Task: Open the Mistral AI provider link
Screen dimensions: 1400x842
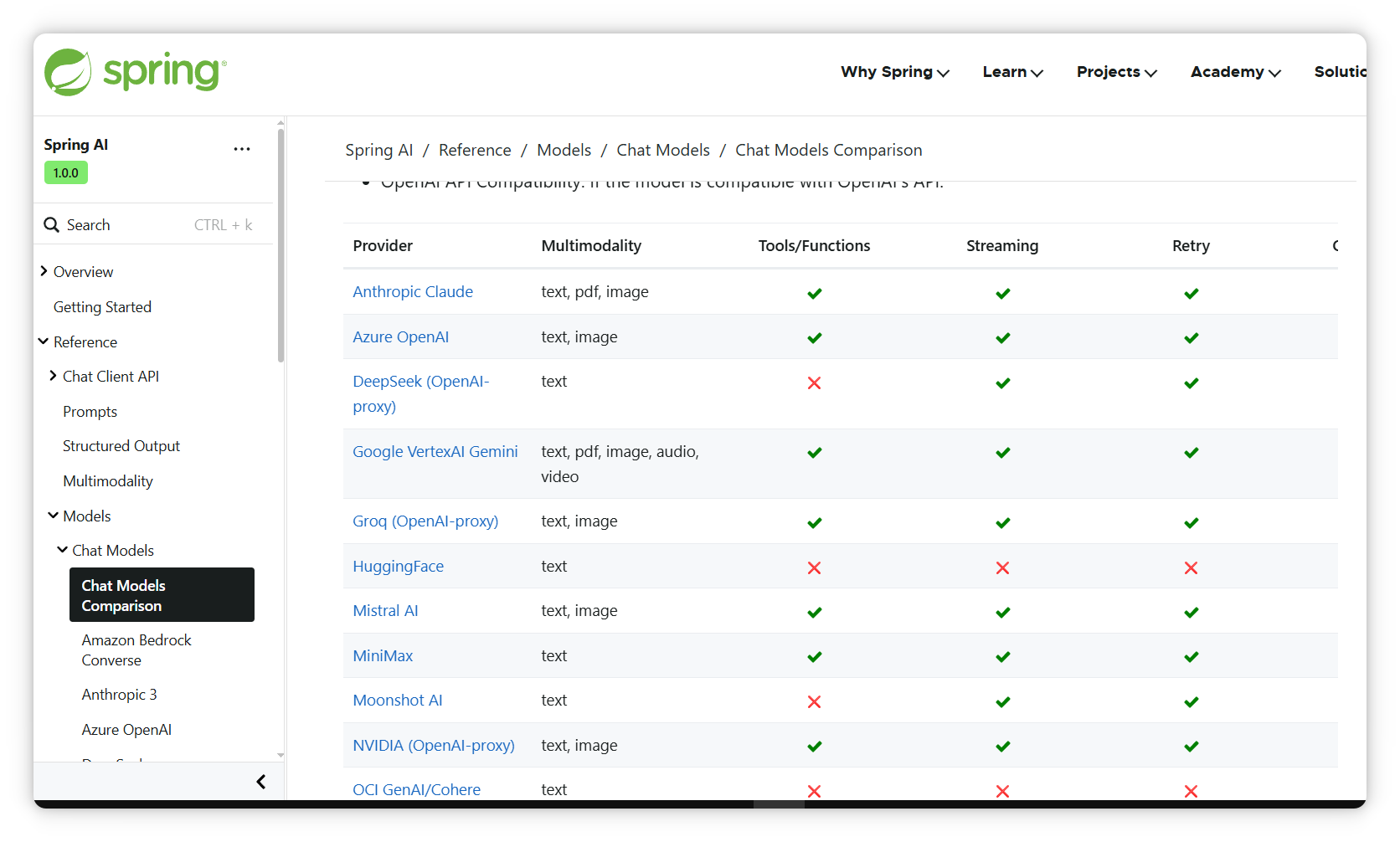Action: [385, 611]
